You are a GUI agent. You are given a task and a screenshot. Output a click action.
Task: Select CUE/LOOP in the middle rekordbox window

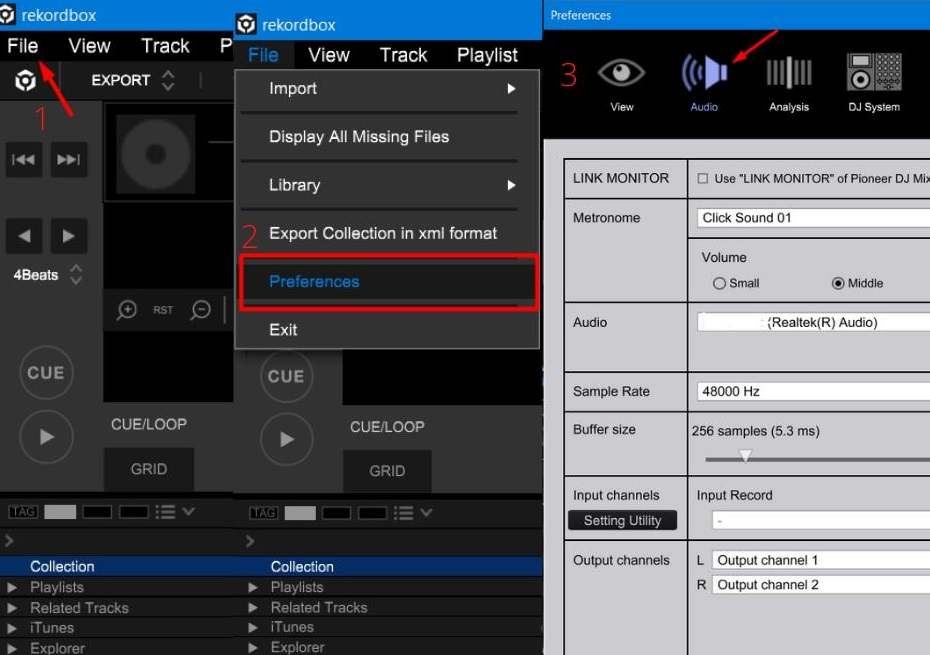coord(387,427)
